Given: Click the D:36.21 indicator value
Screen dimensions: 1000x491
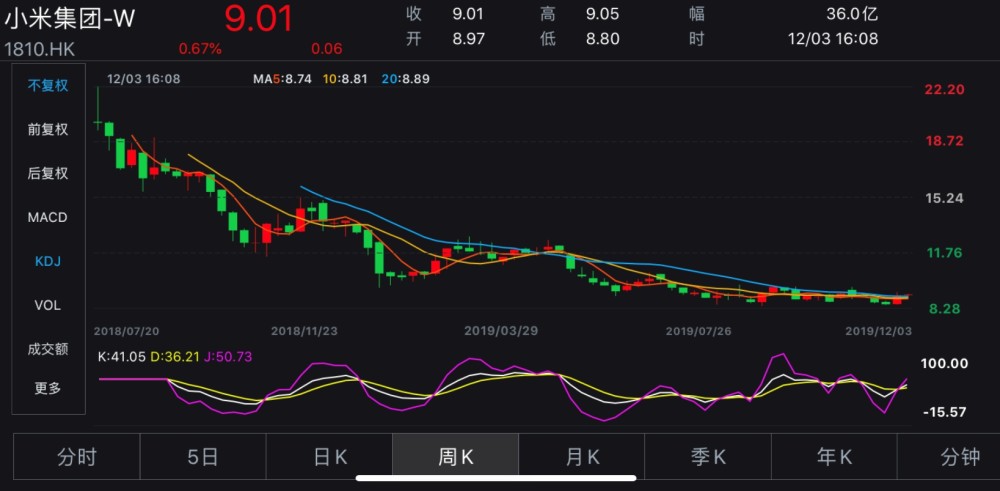Looking at the screenshot, I should point(175,357).
